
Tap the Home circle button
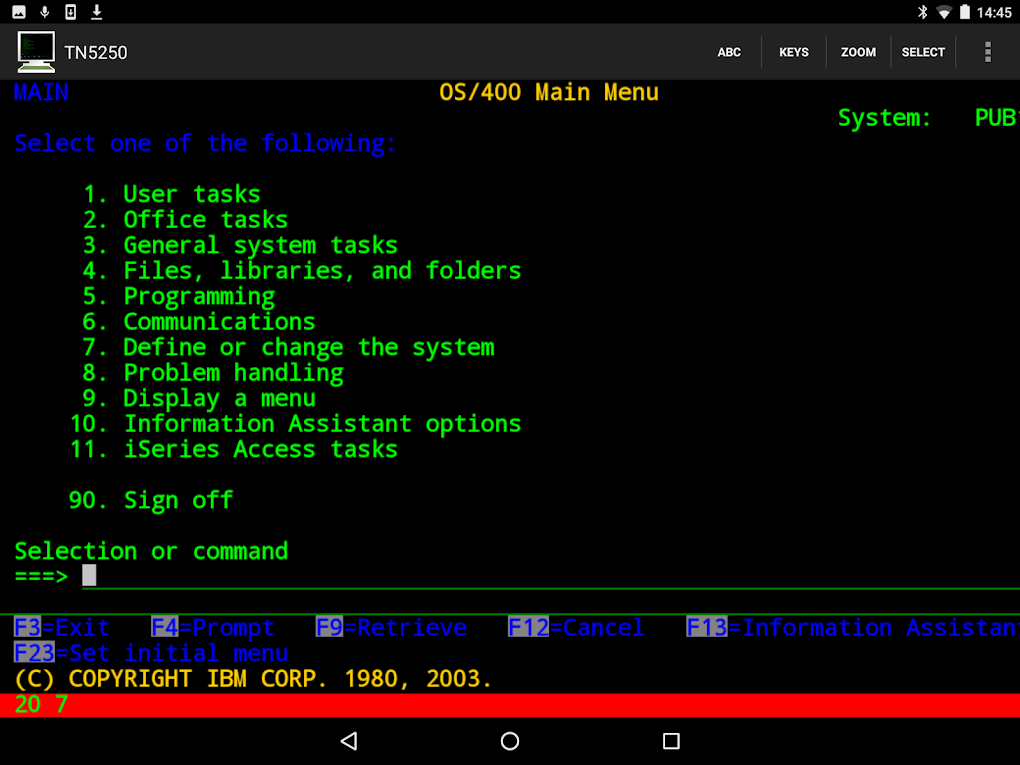pyautogui.click(x=509, y=741)
